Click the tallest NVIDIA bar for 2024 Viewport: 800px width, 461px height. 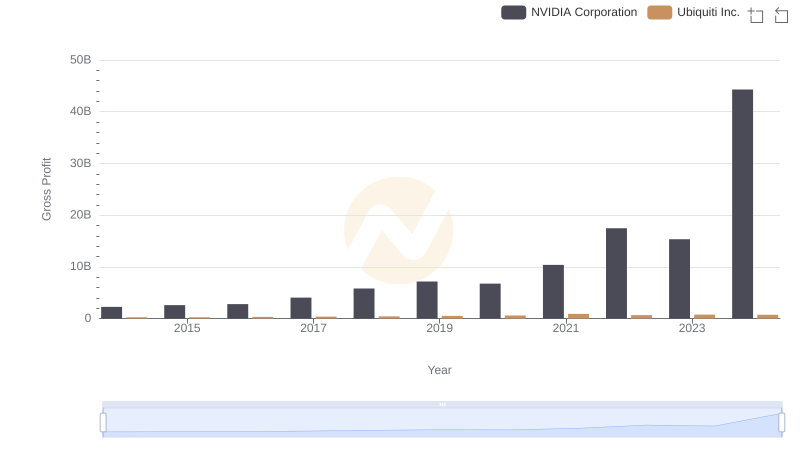(742, 204)
